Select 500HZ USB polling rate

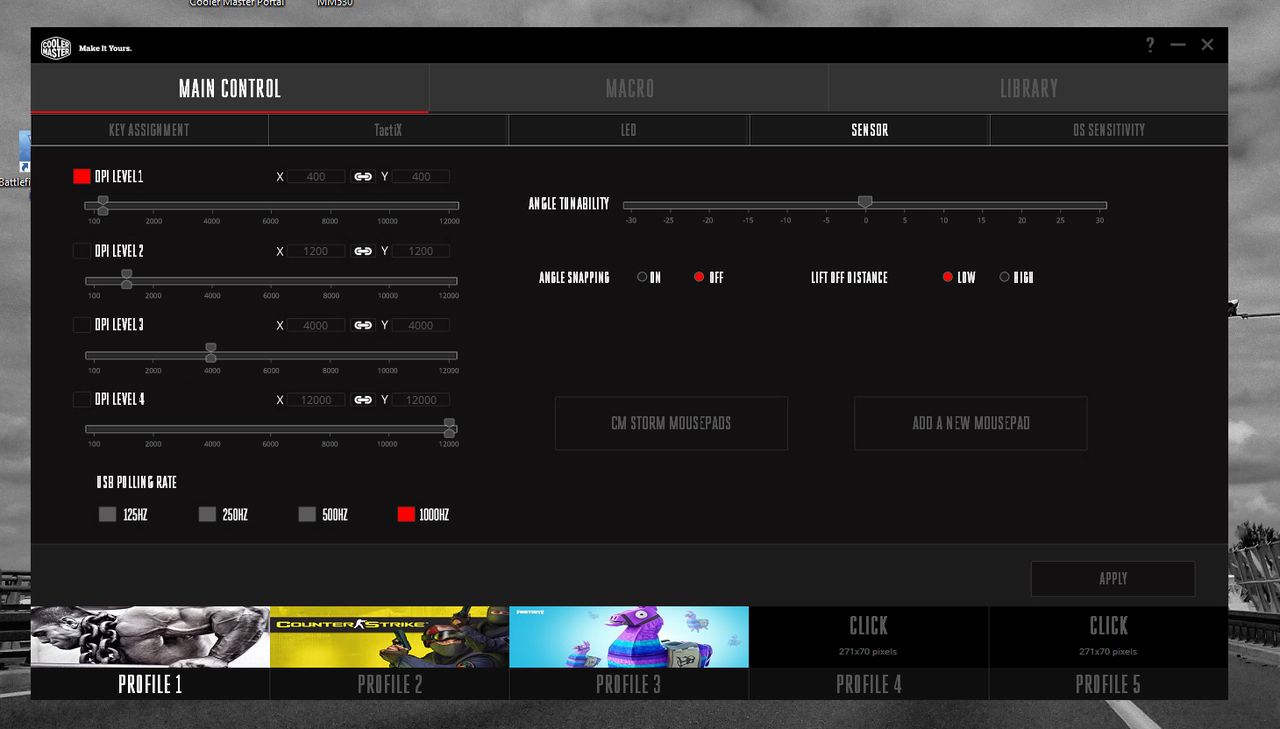[307, 514]
